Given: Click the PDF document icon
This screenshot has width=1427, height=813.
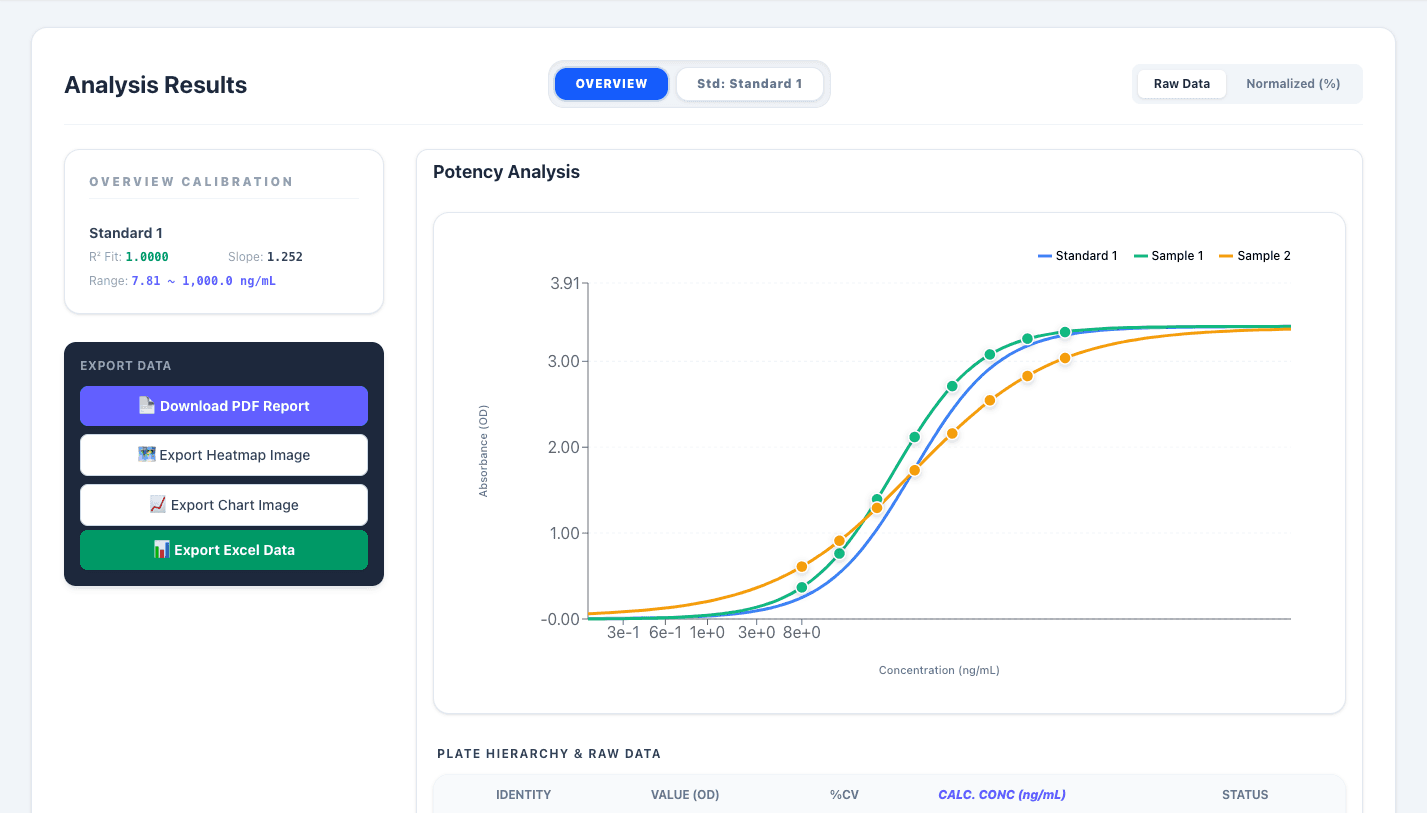Looking at the screenshot, I should 147,406.
